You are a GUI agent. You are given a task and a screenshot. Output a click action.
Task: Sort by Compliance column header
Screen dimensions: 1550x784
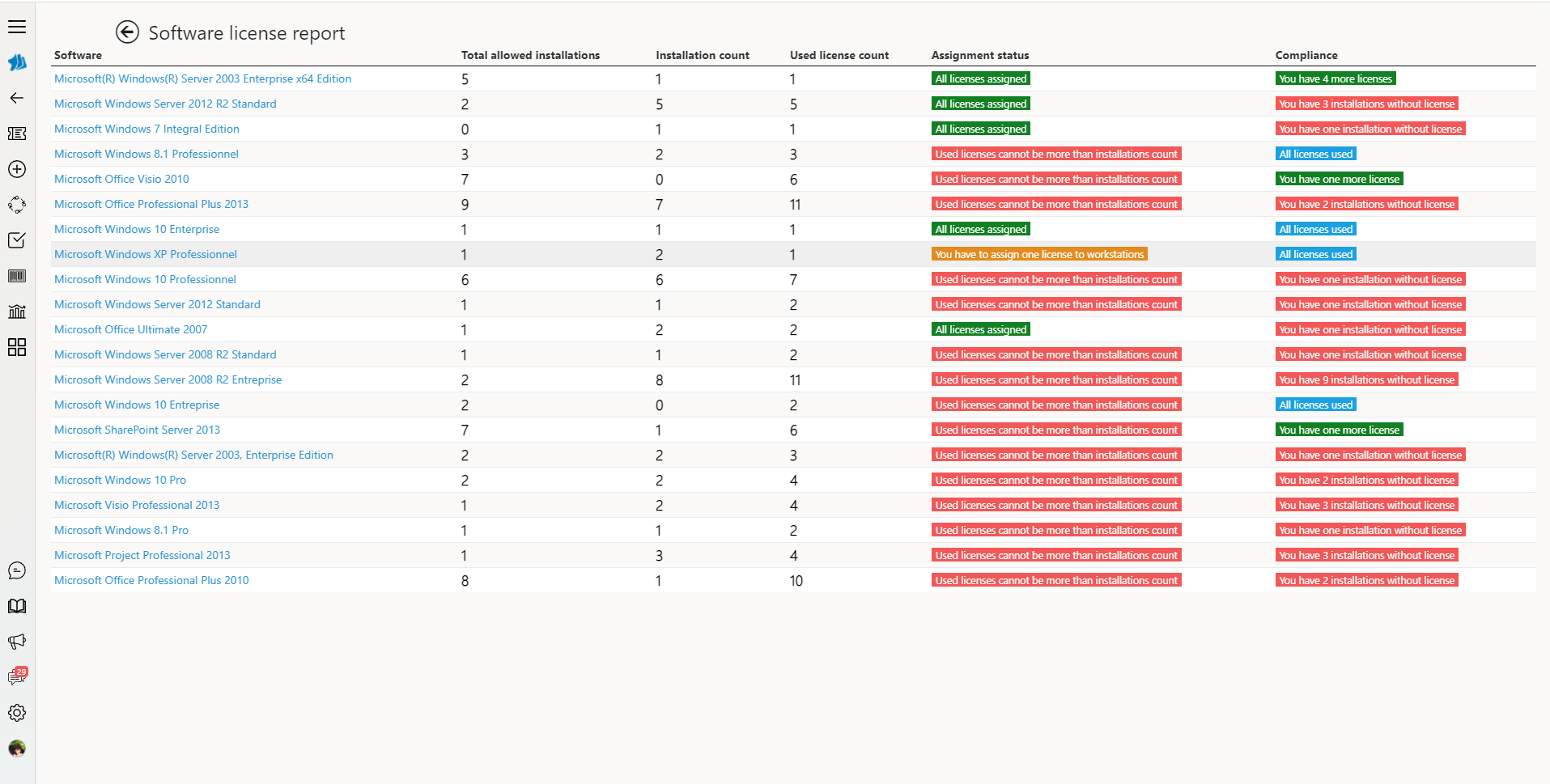(x=1306, y=55)
